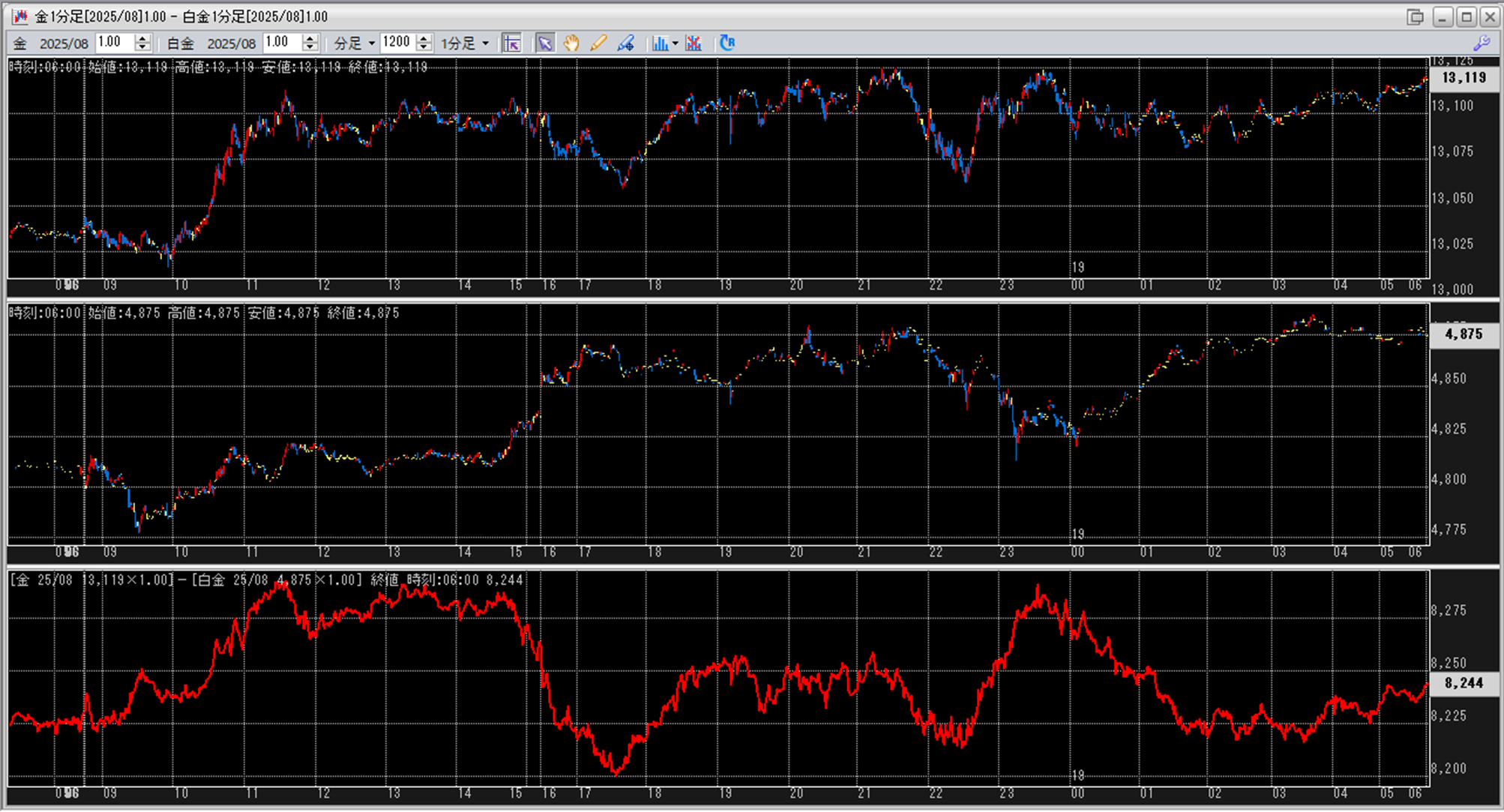Click the delete indicators red-X chart icon
Viewport: 1504px width, 812px height.
(x=694, y=43)
